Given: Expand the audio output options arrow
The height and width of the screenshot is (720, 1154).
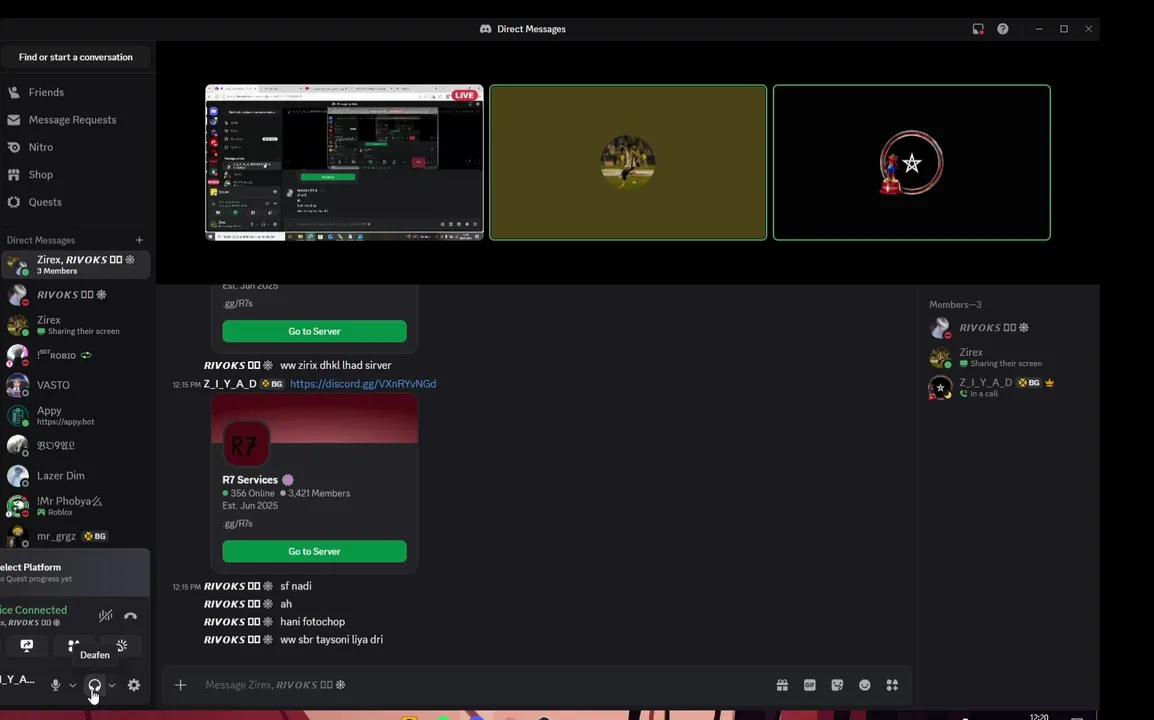Looking at the screenshot, I should pos(112,685).
